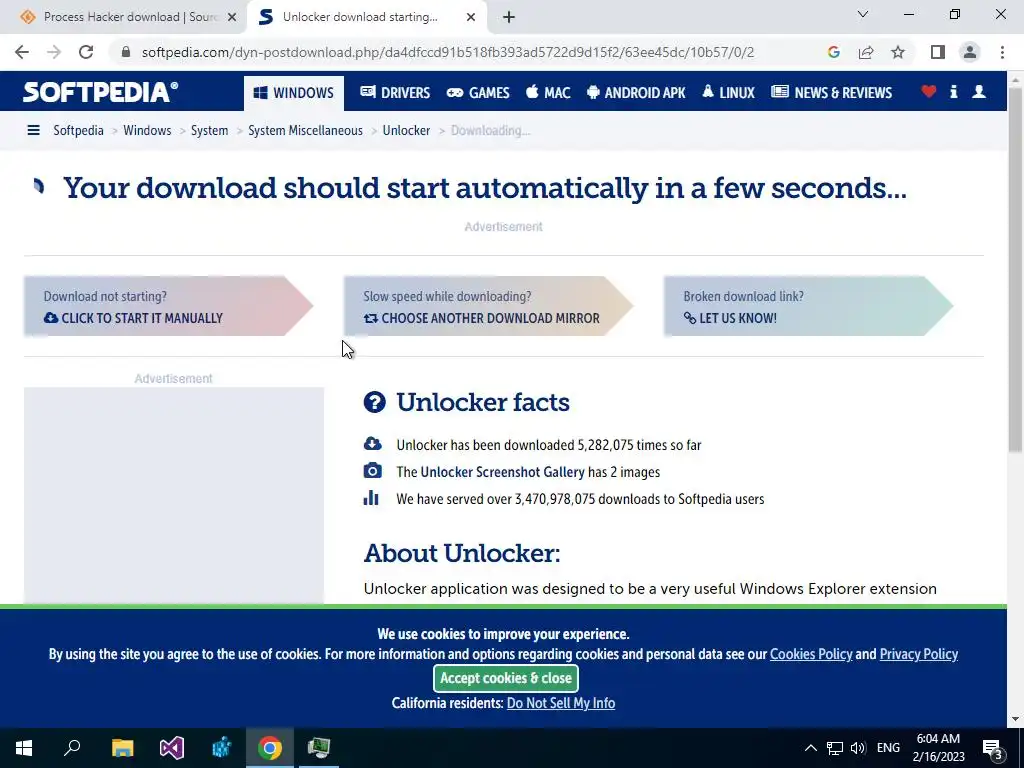Open News & Reviews section

click(831, 93)
